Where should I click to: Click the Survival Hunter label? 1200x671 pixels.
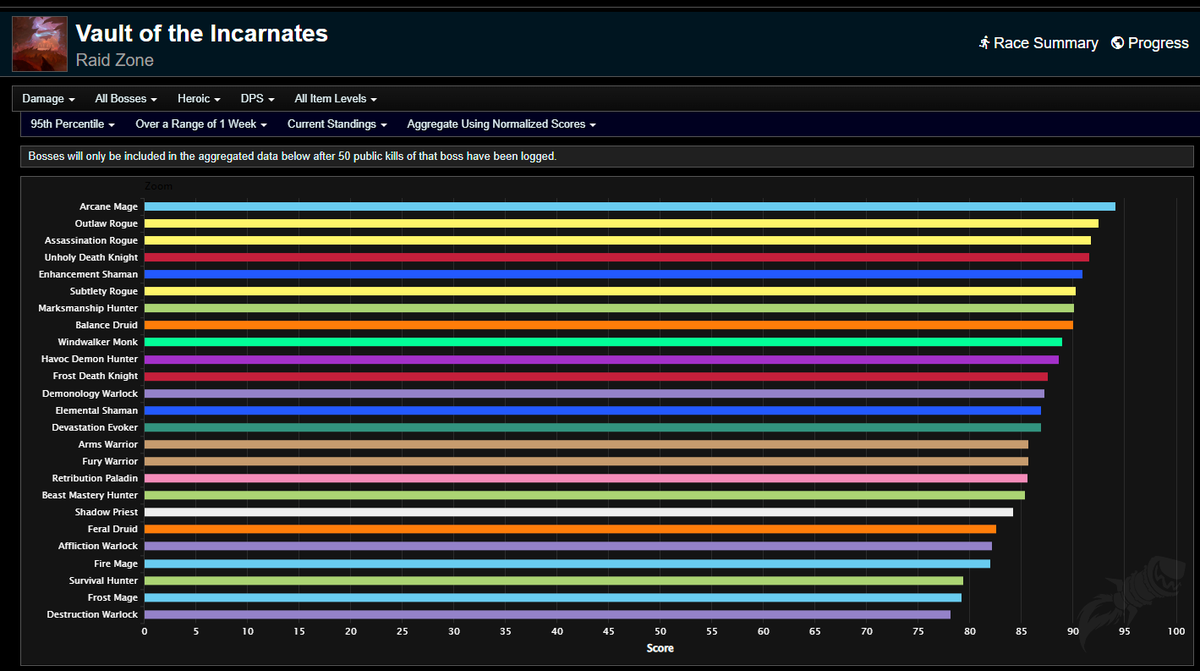pyautogui.click(x=103, y=580)
